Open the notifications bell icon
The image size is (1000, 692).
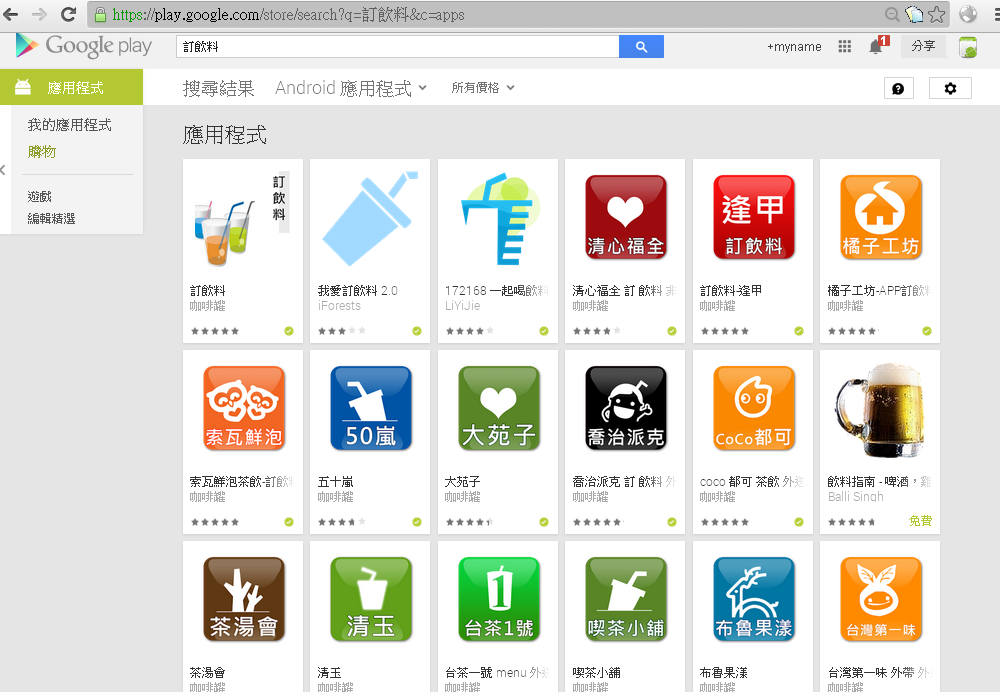click(x=876, y=46)
